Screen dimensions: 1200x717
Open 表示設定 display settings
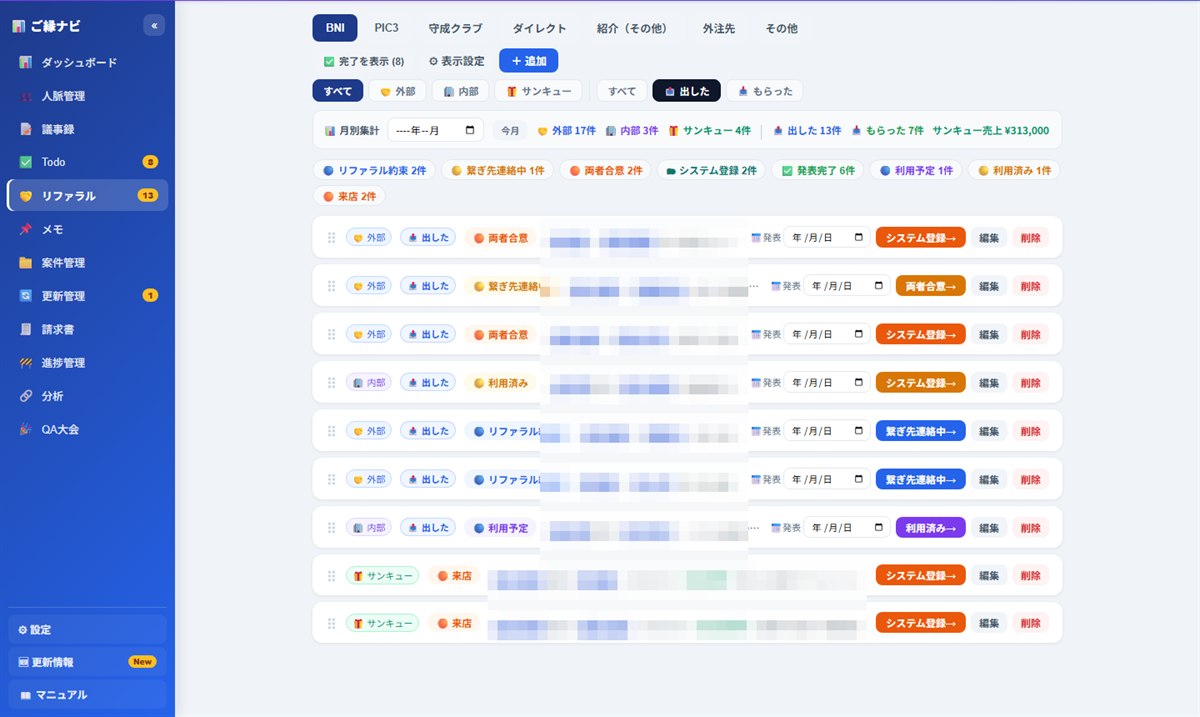tap(456, 61)
